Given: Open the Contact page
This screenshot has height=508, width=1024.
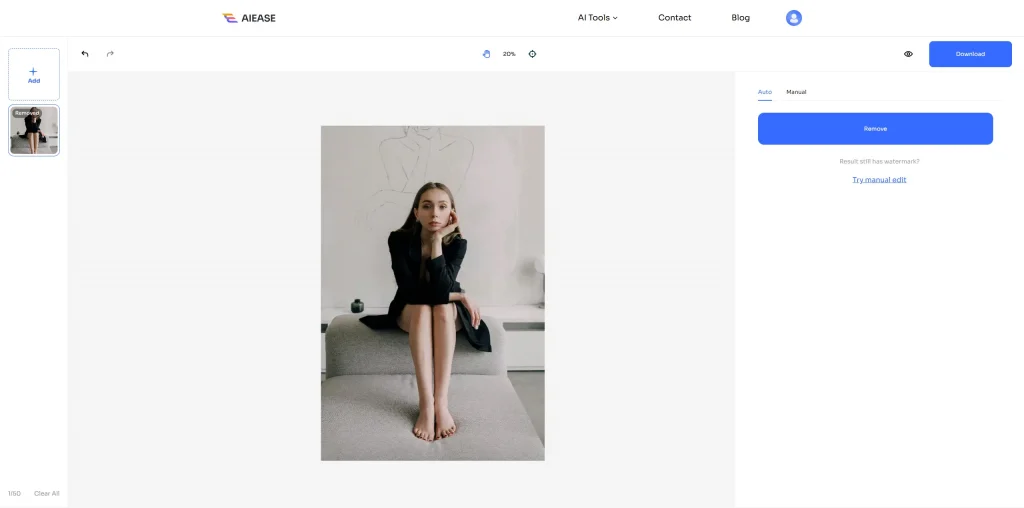Looking at the screenshot, I should tap(674, 18).
